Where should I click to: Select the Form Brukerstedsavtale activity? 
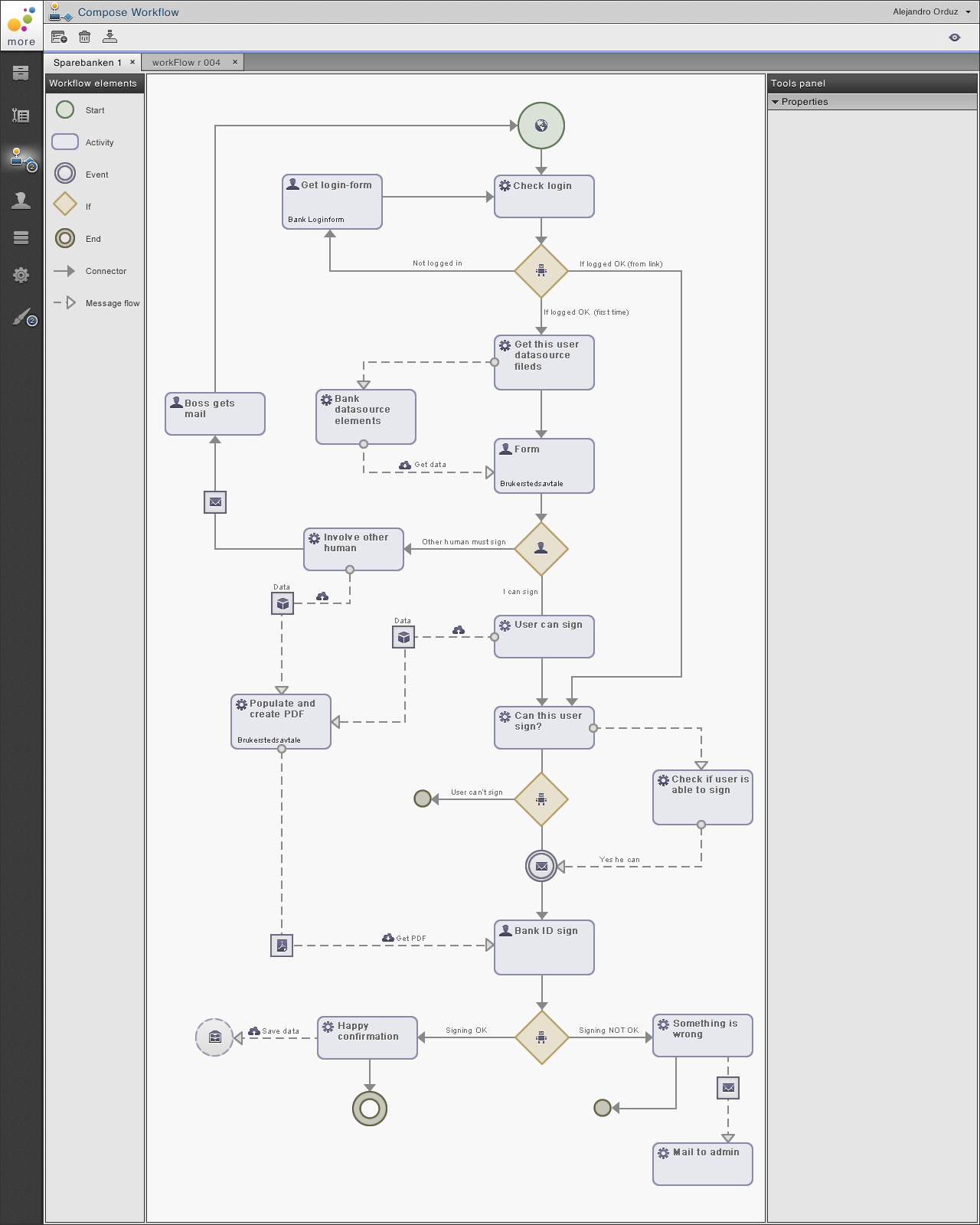click(544, 466)
